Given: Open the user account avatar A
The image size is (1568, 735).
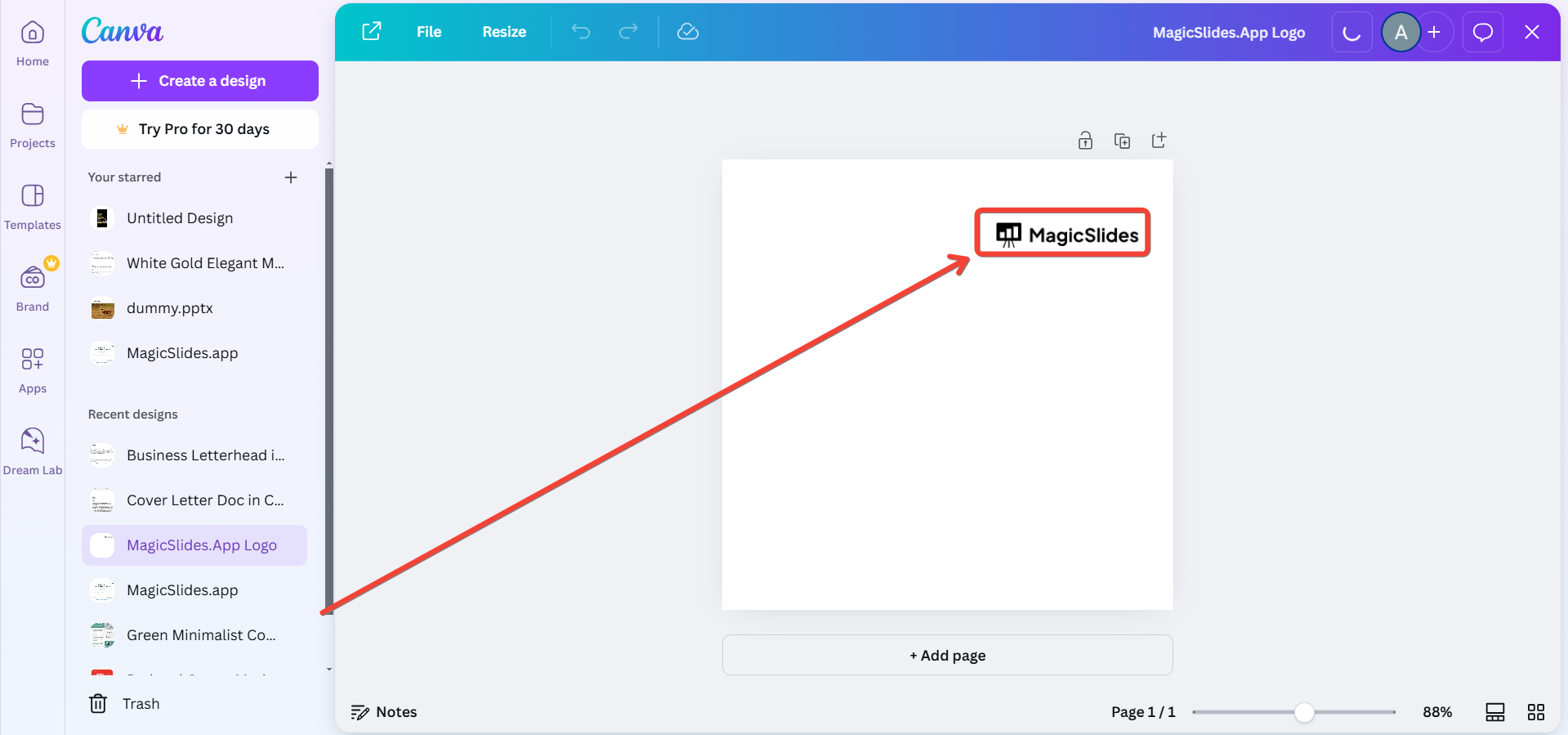Looking at the screenshot, I should pos(1400,32).
